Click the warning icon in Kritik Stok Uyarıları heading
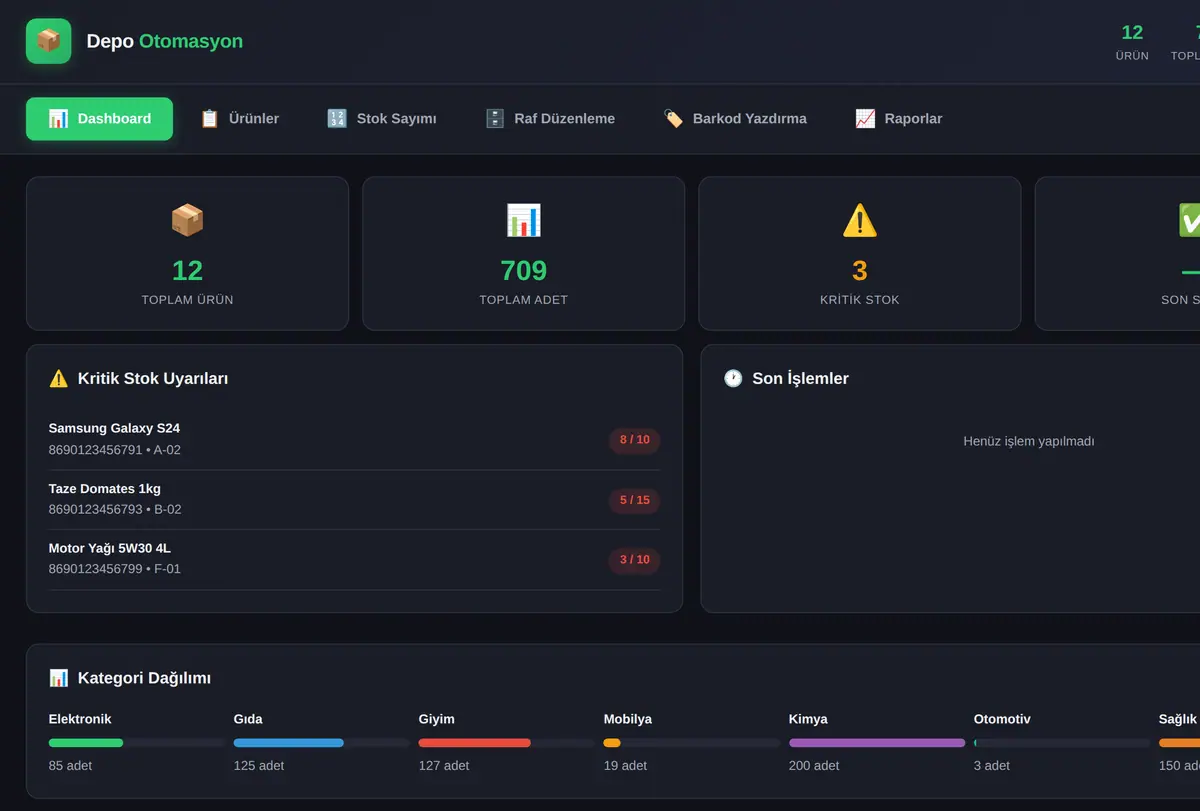Viewport: 1200px width, 811px height. (59, 379)
